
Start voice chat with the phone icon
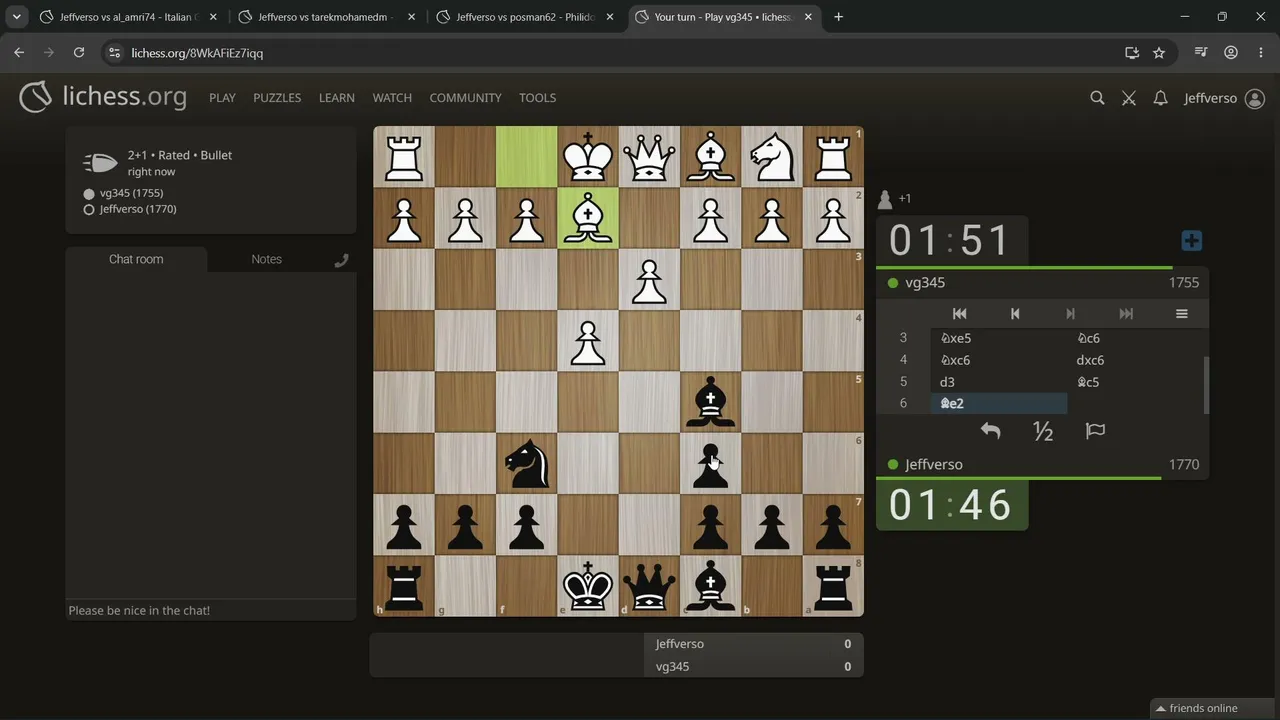[341, 260]
